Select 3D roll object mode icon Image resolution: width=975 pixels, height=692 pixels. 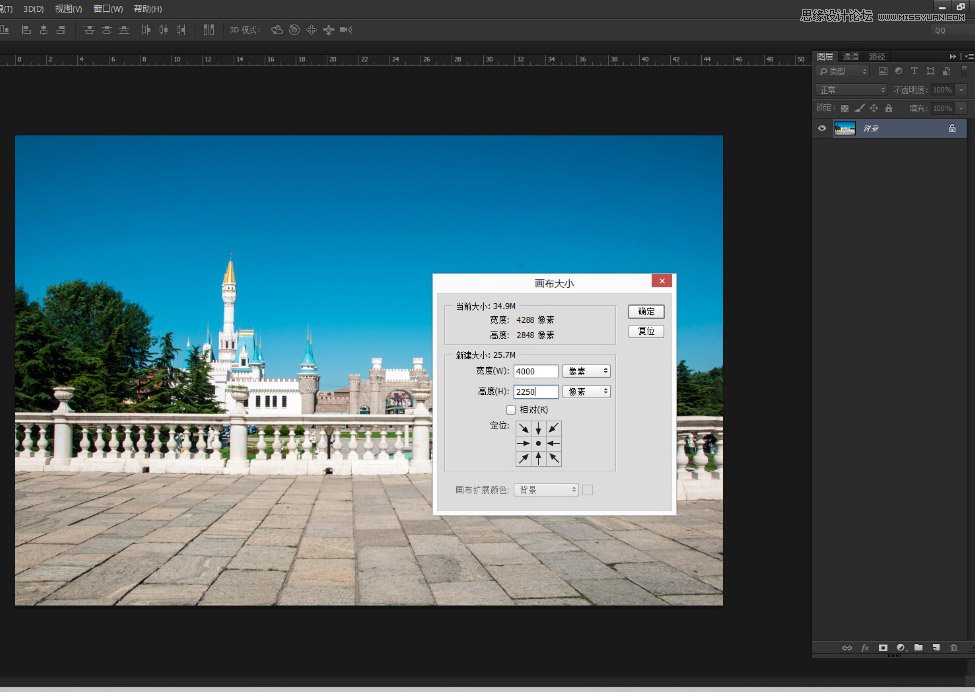(x=294, y=29)
